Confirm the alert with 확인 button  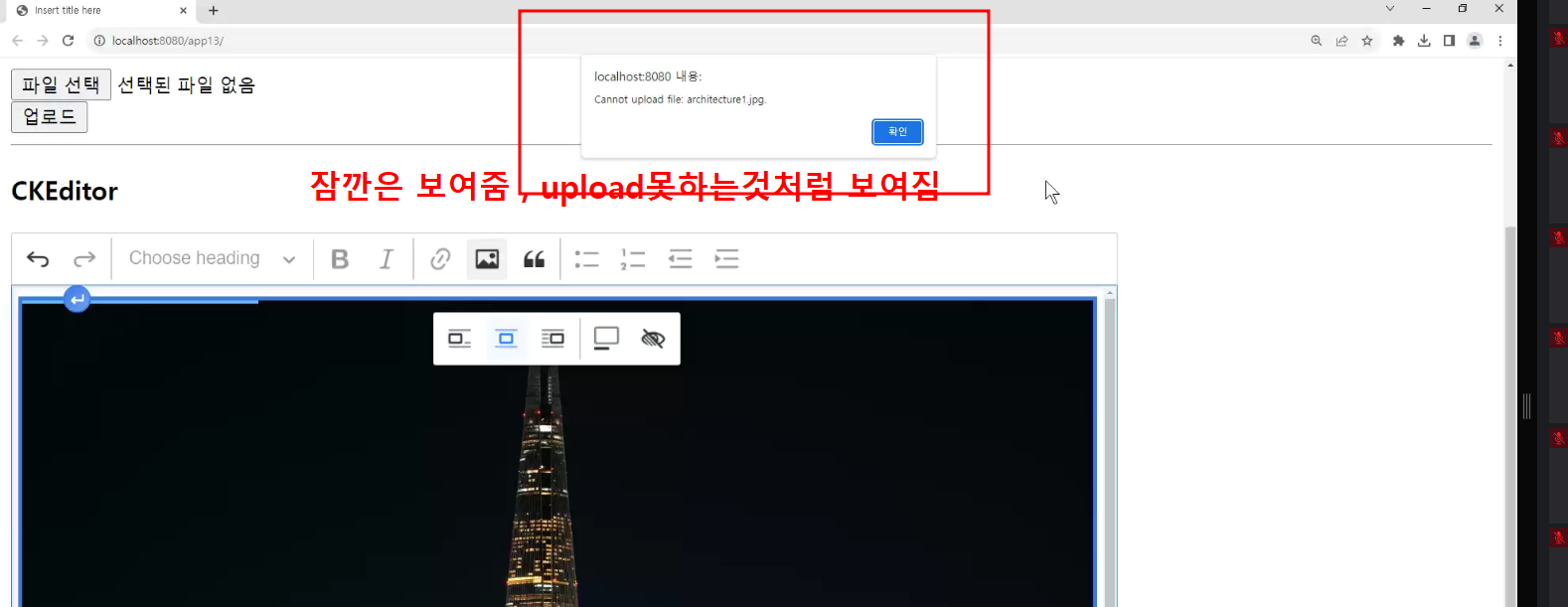[897, 132]
